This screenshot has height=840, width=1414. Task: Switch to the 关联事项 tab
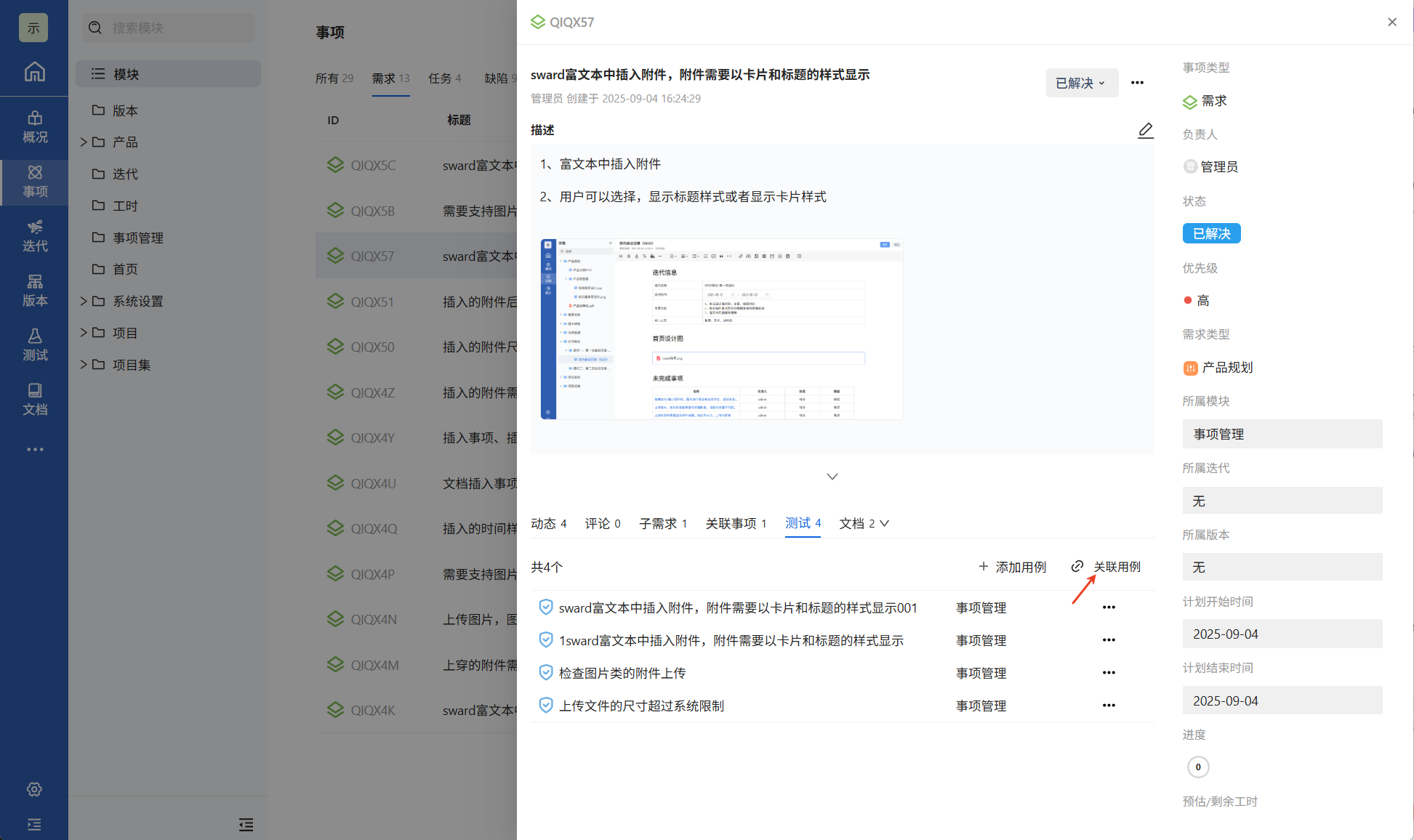point(736,524)
